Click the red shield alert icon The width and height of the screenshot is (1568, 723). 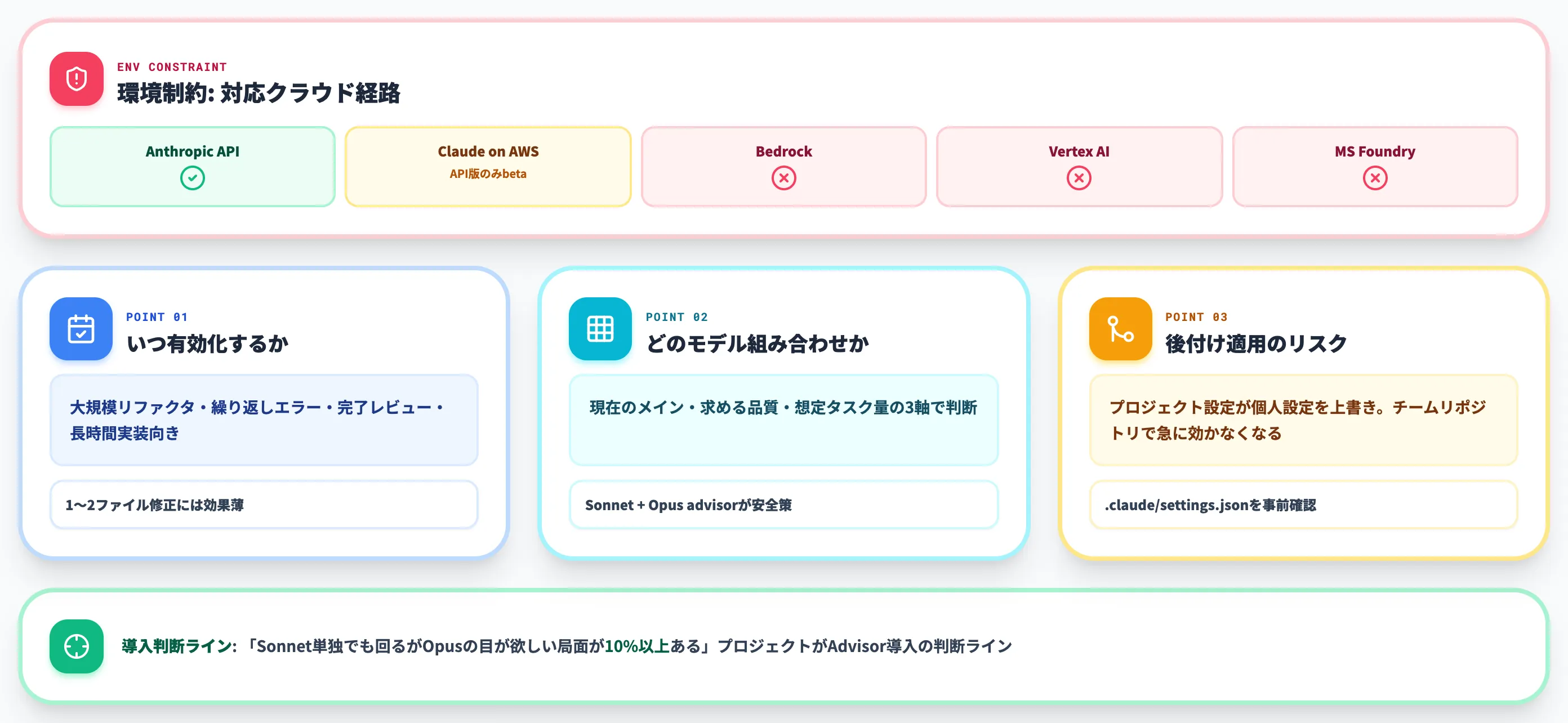point(76,78)
